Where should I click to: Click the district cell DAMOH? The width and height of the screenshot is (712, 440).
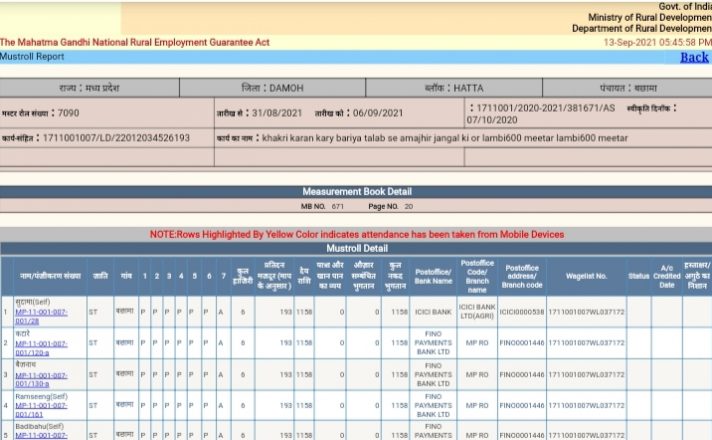[272, 88]
